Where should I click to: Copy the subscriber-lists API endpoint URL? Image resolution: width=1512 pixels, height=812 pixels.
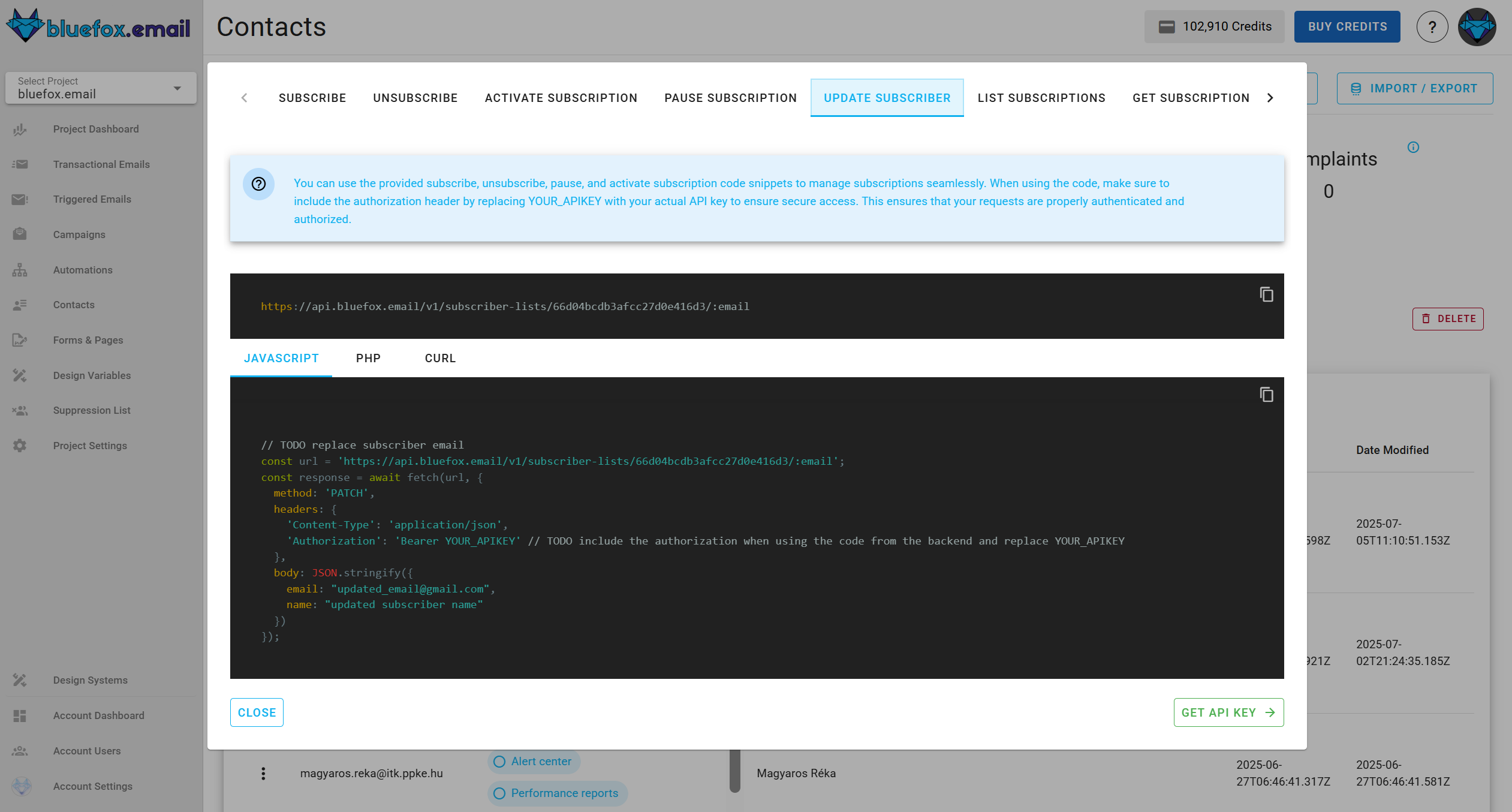pyautogui.click(x=1267, y=294)
